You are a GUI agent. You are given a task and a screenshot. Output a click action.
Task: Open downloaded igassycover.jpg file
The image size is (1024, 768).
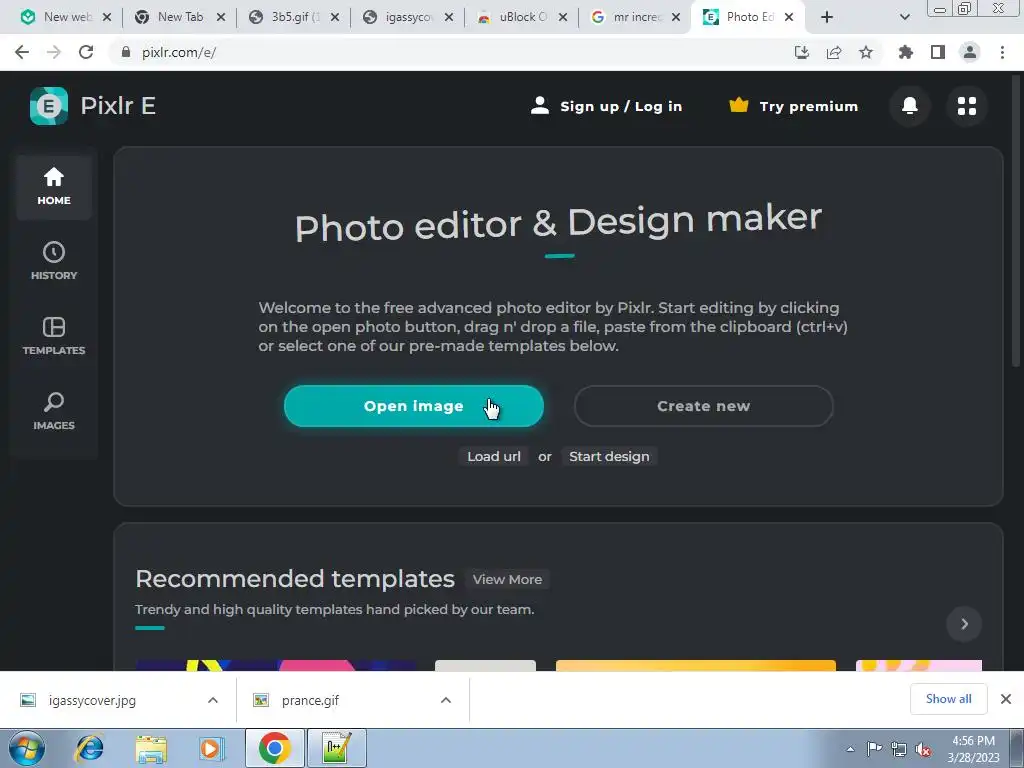click(x=92, y=700)
